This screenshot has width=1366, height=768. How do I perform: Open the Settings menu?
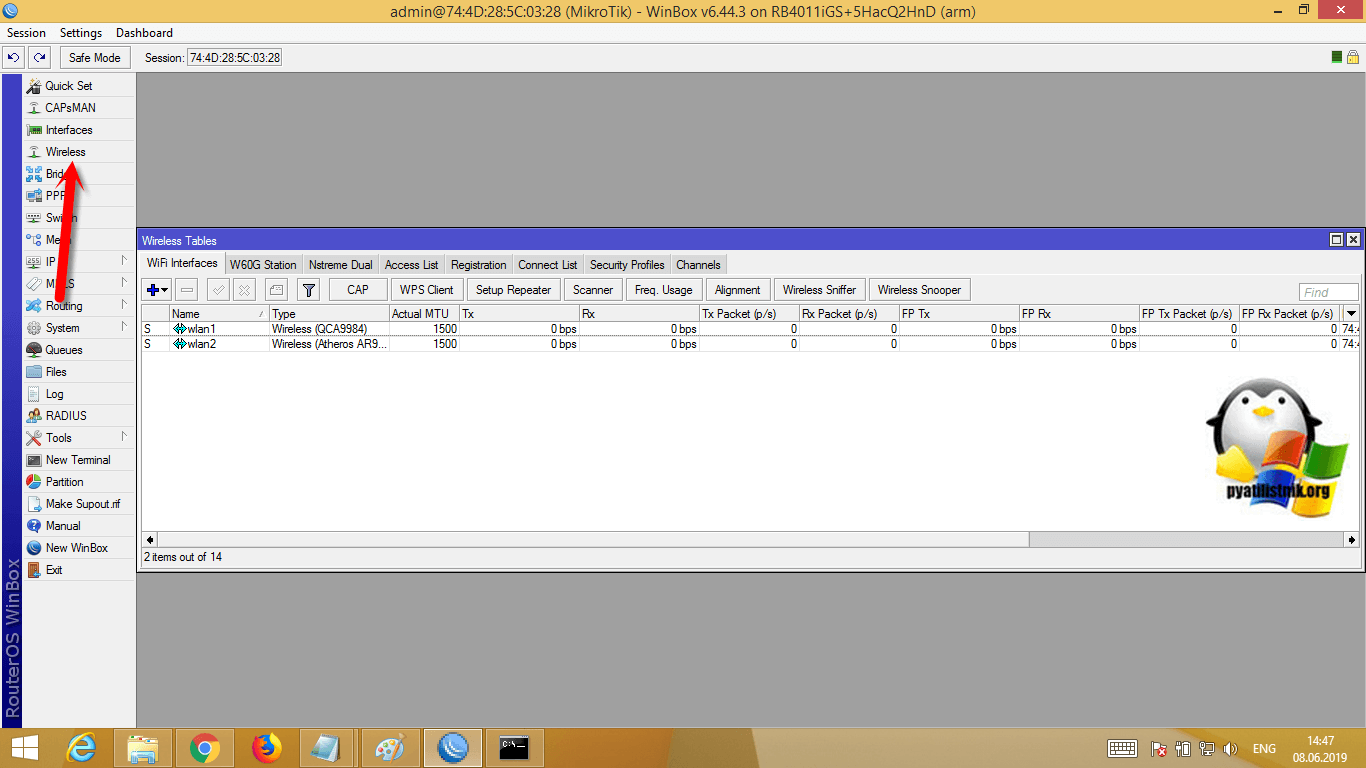(81, 33)
